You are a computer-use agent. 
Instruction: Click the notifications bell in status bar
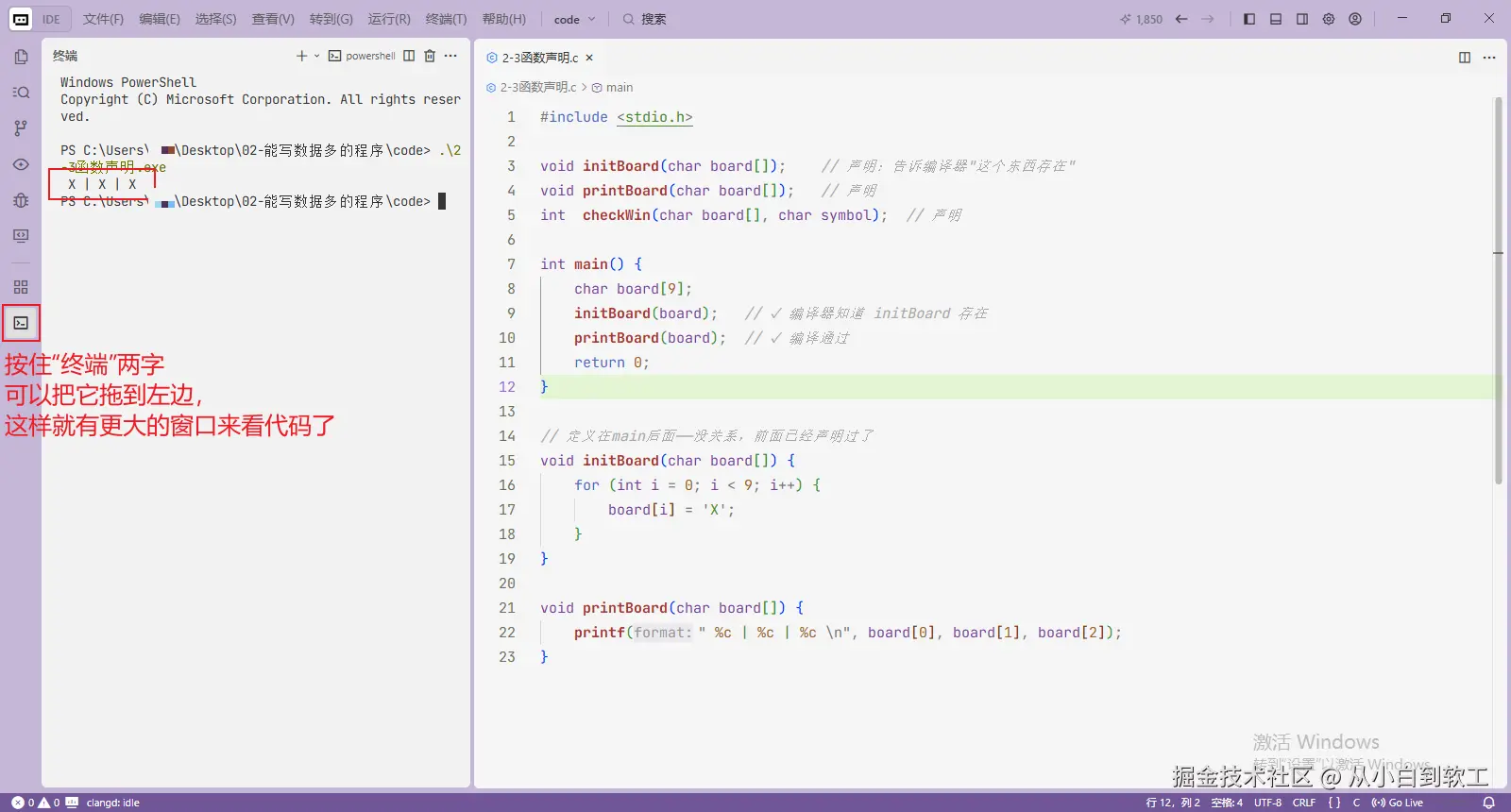point(1488,803)
